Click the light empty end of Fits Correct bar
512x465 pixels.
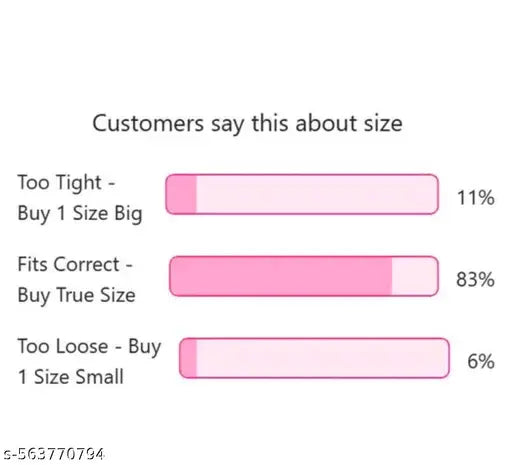[x=415, y=276]
